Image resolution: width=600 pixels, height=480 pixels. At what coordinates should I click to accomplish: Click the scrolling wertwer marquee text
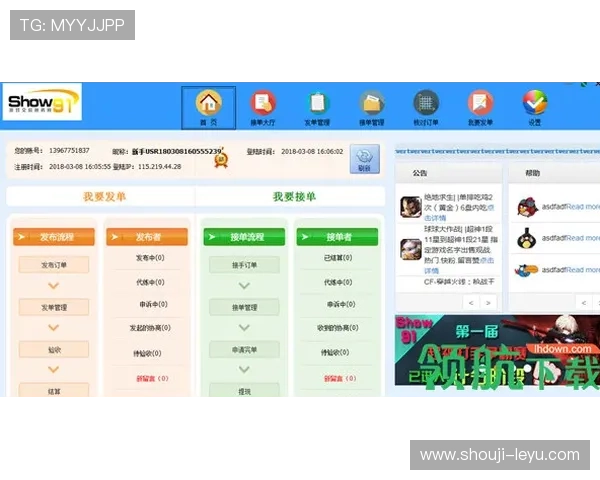[497, 151]
